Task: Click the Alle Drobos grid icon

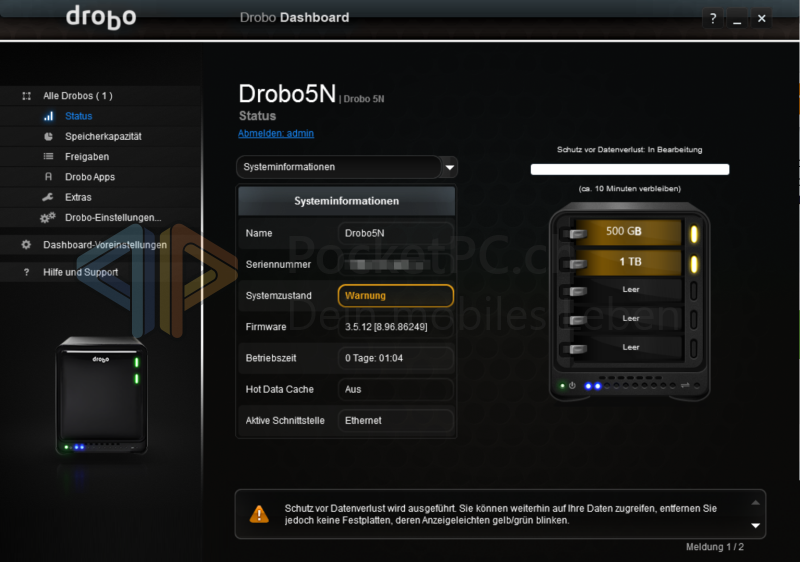Action: pos(27,96)
